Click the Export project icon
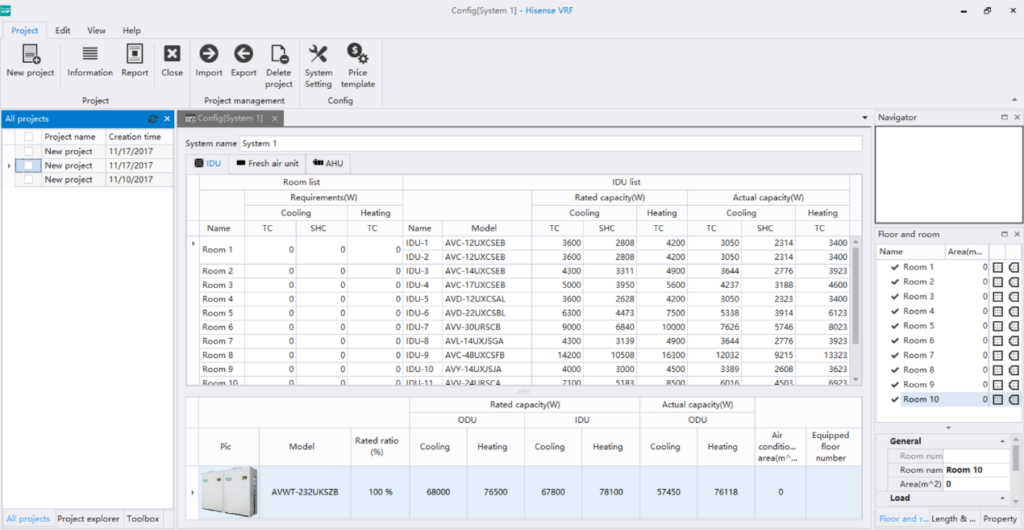This screenshot has width=1024, height=530. 244,54
